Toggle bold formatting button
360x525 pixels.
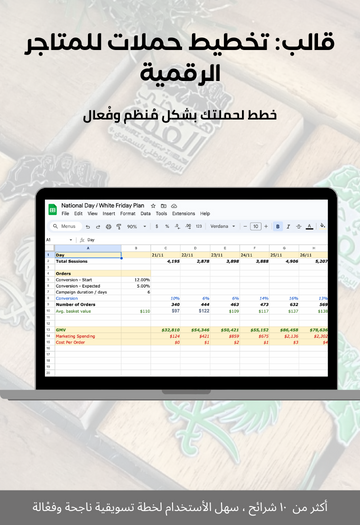coord(278,227)
